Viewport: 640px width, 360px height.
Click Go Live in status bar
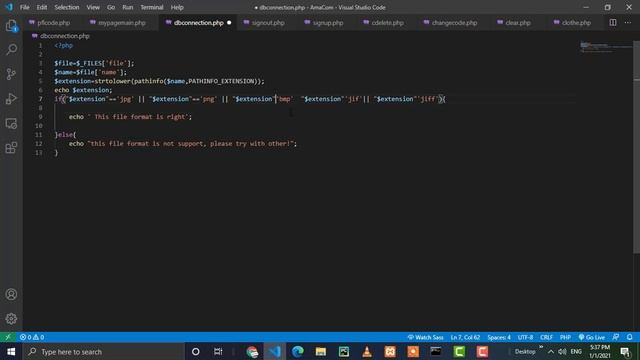592,337
